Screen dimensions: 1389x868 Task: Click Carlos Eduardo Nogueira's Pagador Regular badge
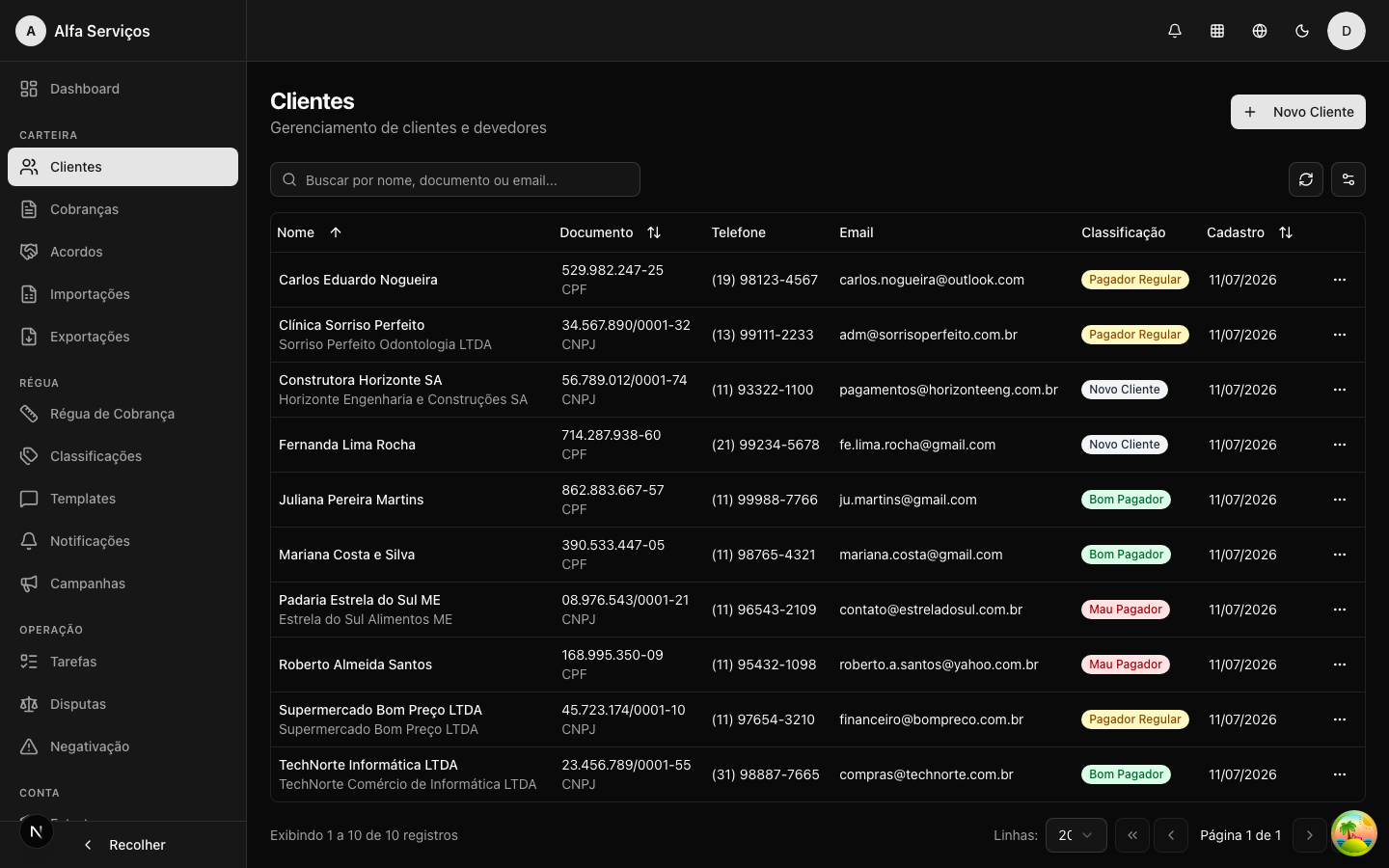coord(1134,280)
